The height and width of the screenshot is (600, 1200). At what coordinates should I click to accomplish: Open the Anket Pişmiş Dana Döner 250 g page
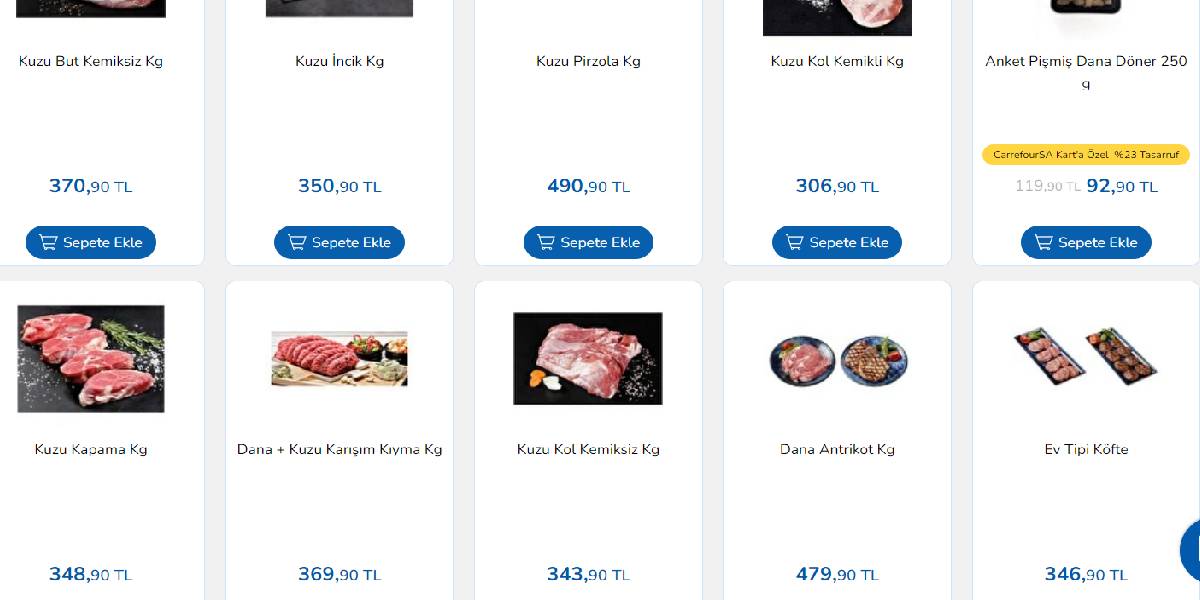tap(1086, 72)
